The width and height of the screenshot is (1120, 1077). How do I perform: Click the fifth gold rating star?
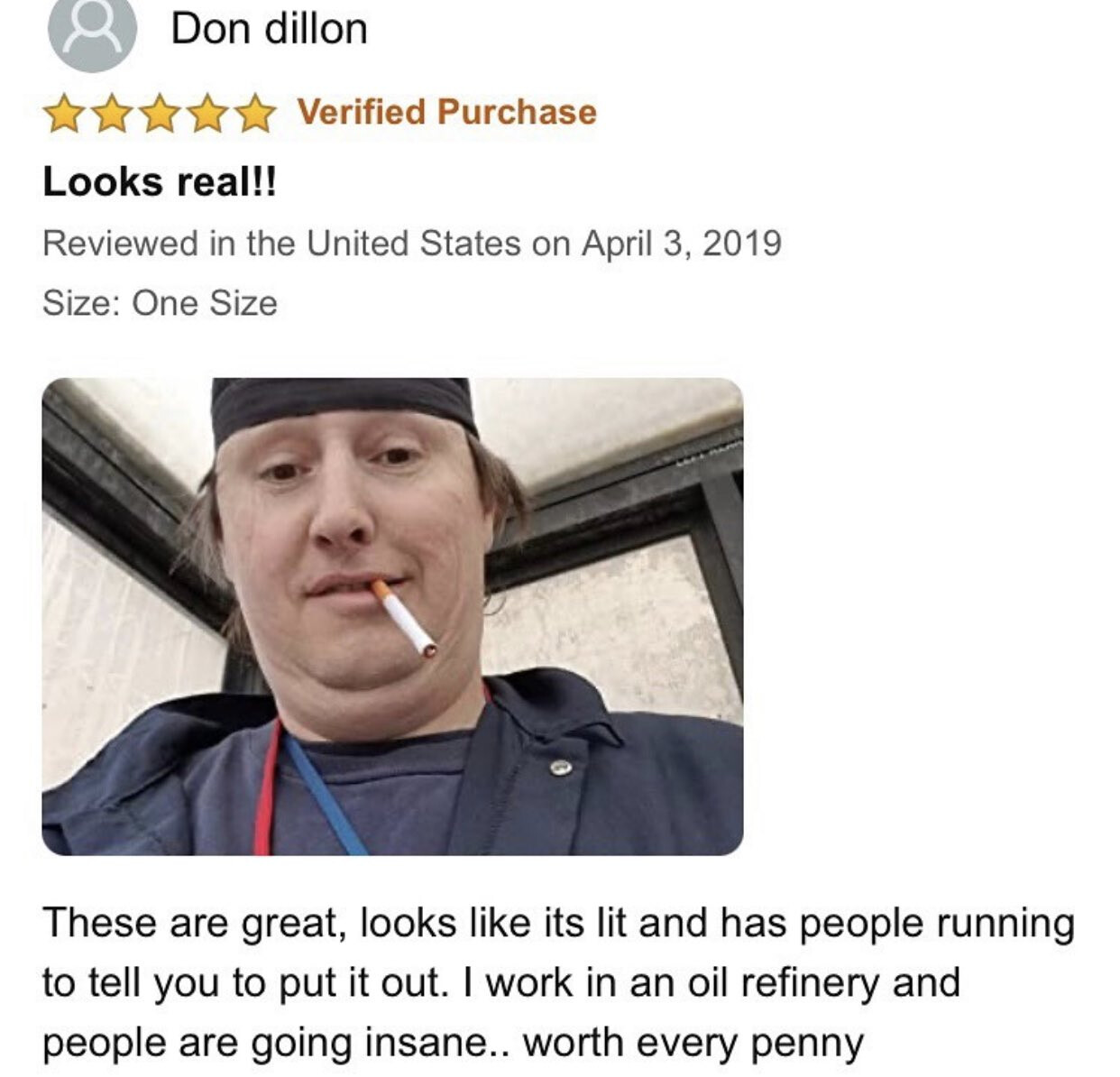point(256,114)
